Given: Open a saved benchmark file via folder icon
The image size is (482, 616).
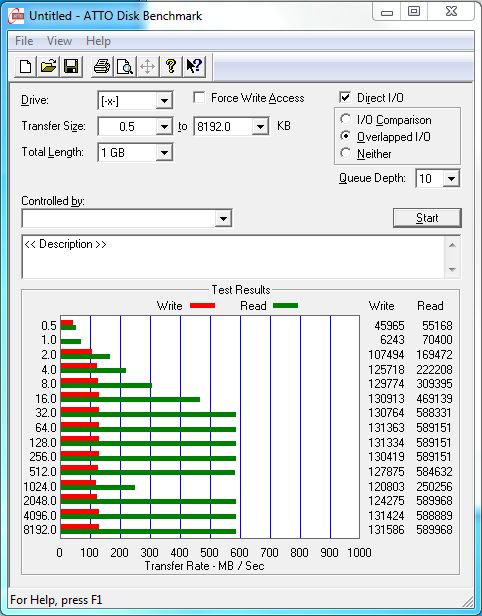Looking at the screenshot, I should point(48,66).
